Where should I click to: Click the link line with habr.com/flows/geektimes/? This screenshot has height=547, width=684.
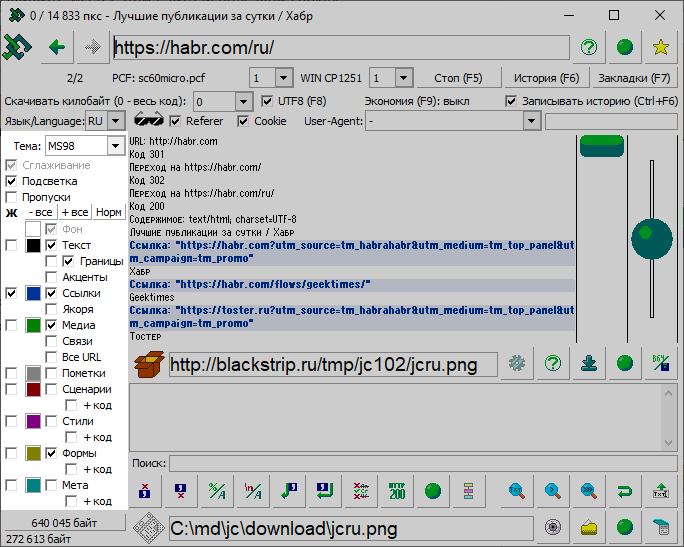[x=352, y=284]
